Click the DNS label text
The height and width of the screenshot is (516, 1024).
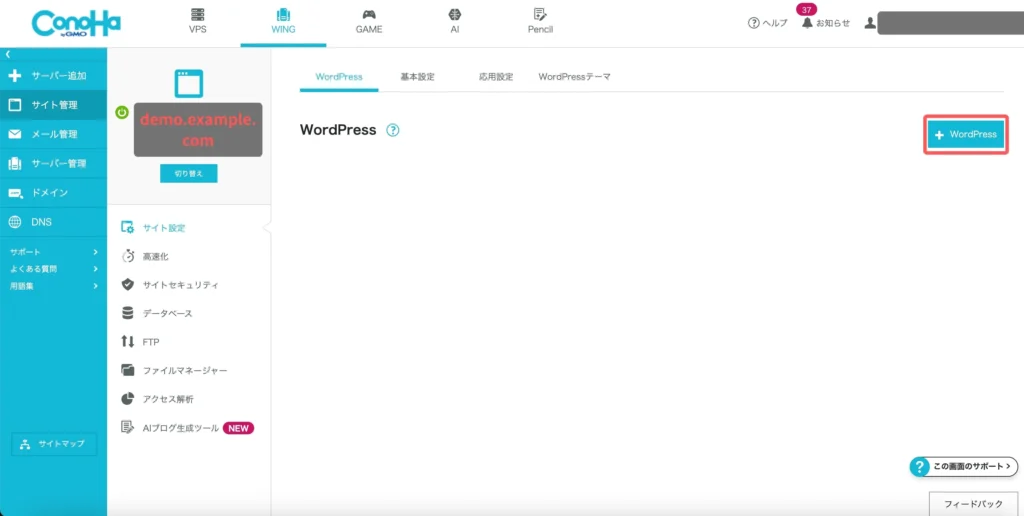click(x=41, y=222)
